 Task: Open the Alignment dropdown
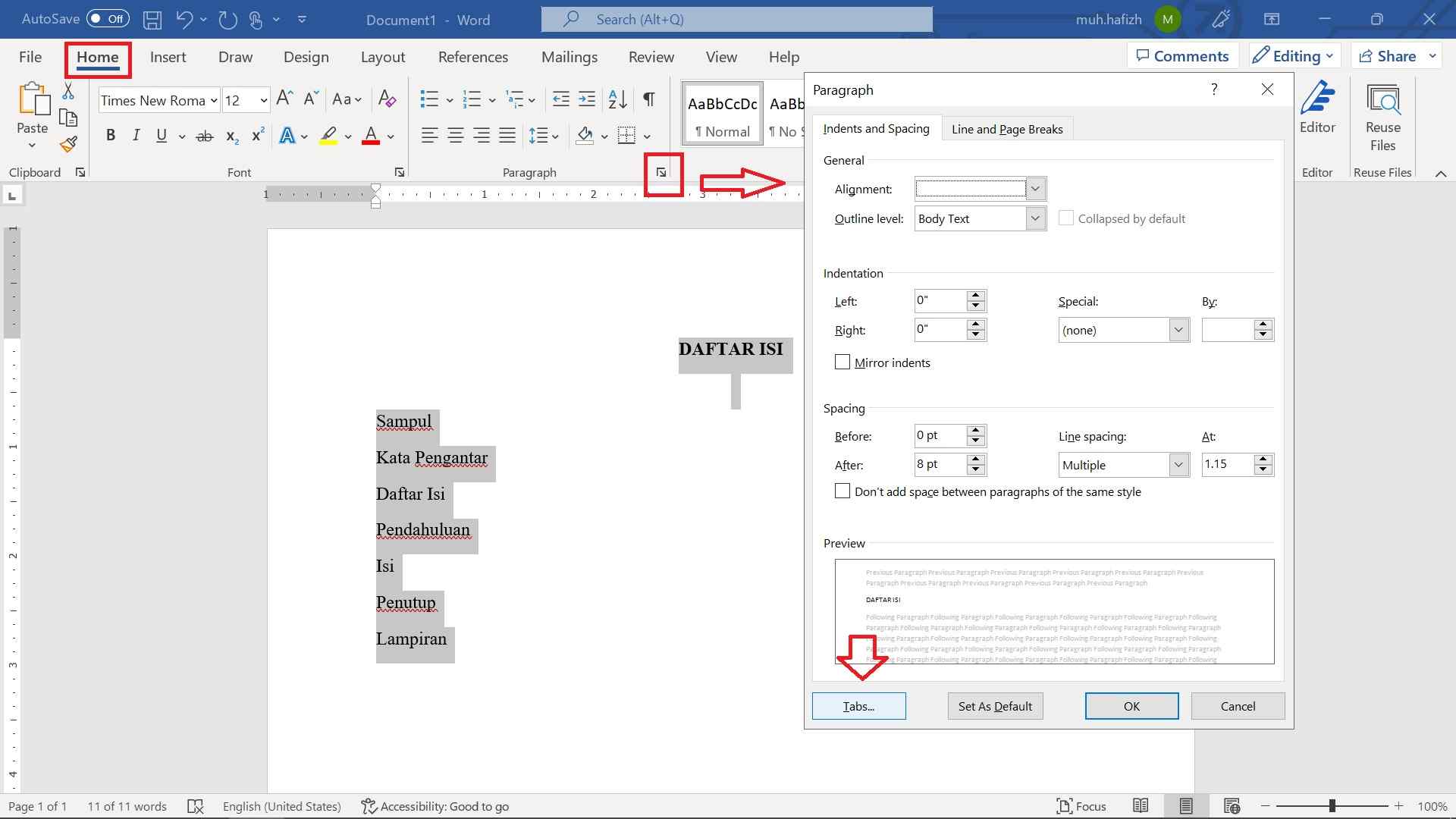[1034, 188]
